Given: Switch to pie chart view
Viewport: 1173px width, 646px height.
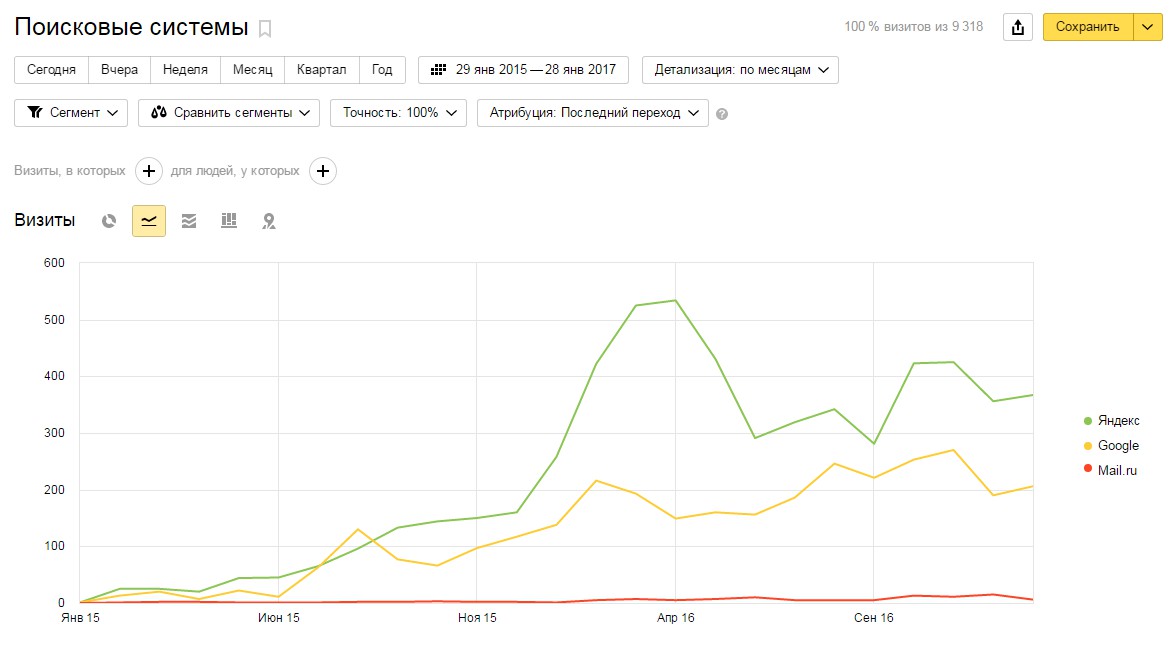Looking at the screenshot, I should 109,221.
